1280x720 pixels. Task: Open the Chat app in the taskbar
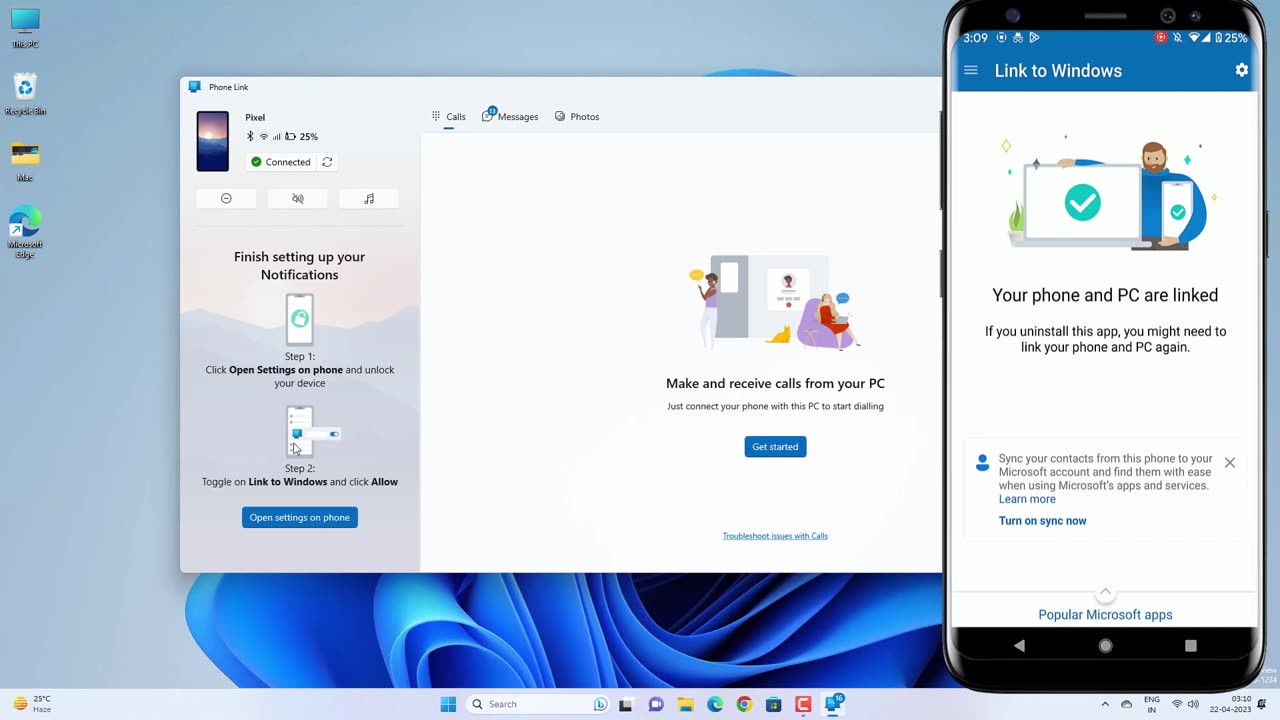click(656, 705)
